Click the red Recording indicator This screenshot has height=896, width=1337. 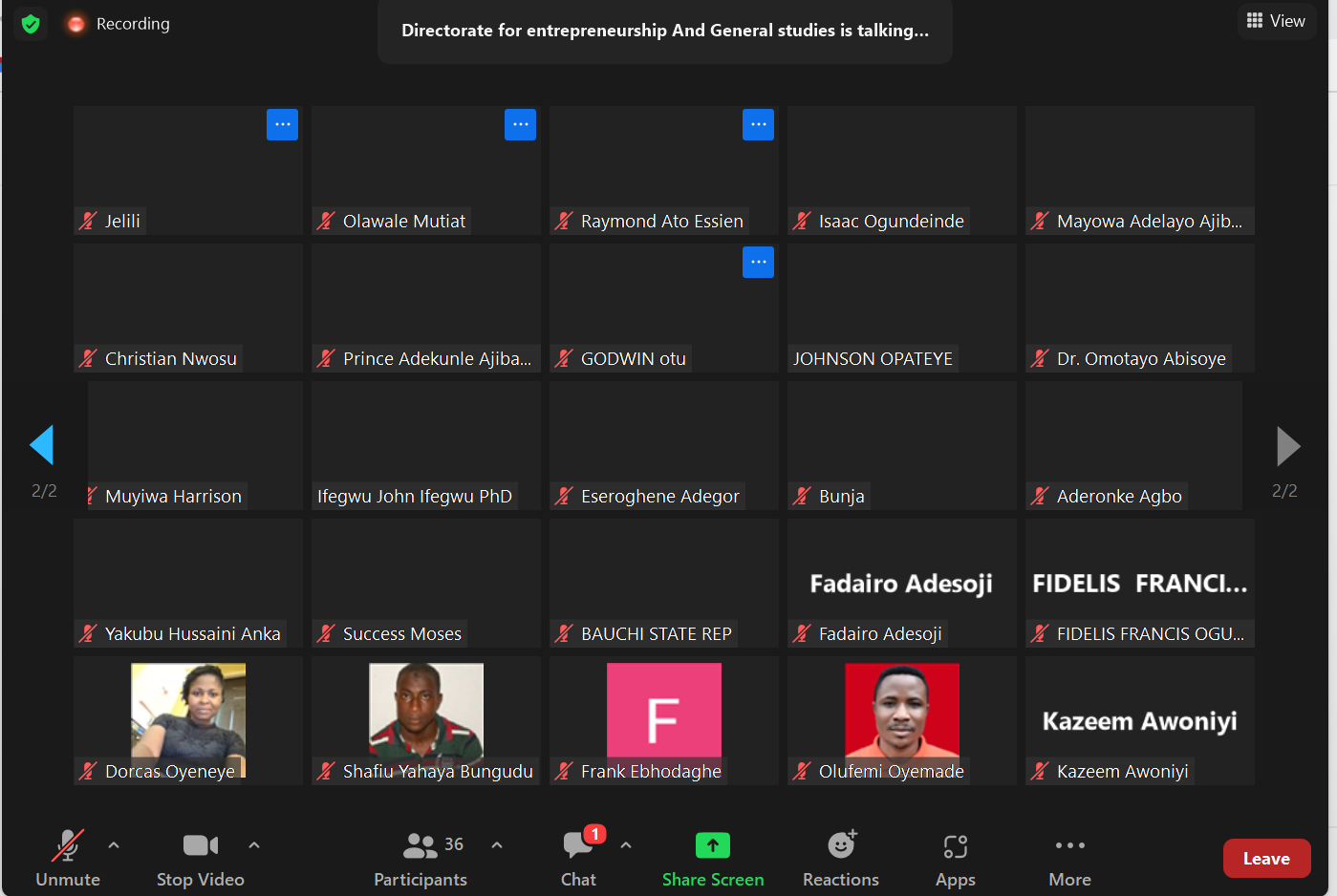[x=76, y=24]
